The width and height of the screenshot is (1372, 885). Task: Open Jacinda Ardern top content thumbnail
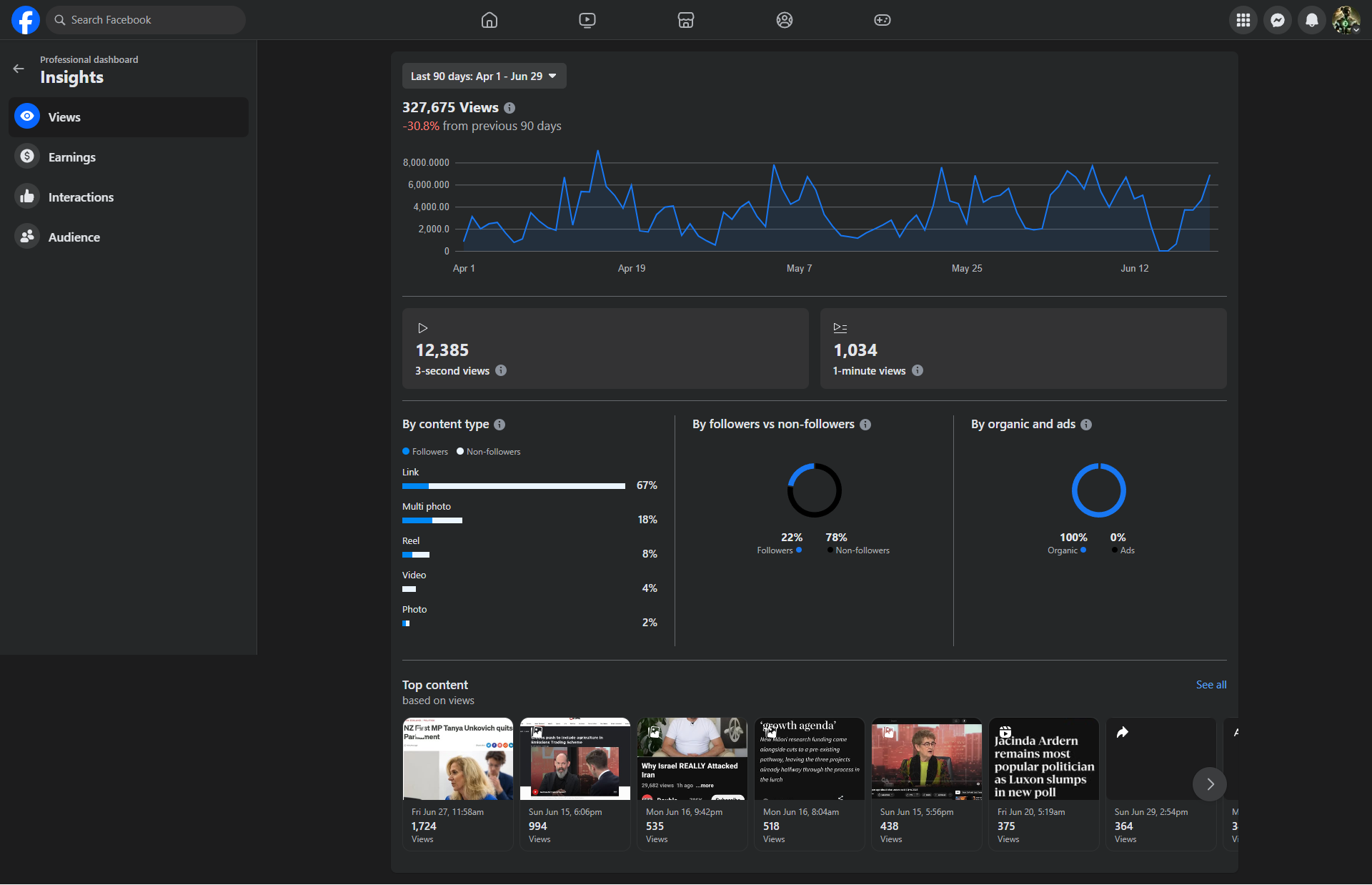pyautogui.click(x=1043, y=759)
